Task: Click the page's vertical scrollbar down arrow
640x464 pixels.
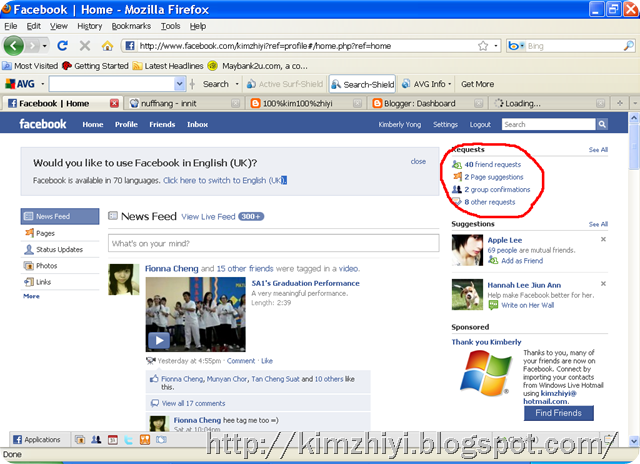Action: click(633, 440)
